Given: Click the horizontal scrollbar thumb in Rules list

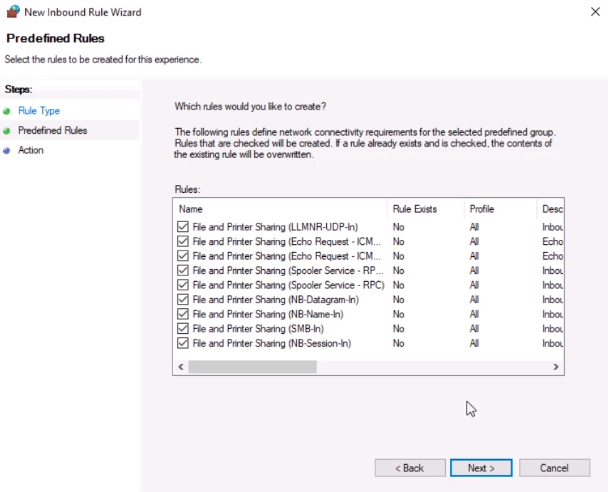Looking at the screenshot, I should click(252, 367).
